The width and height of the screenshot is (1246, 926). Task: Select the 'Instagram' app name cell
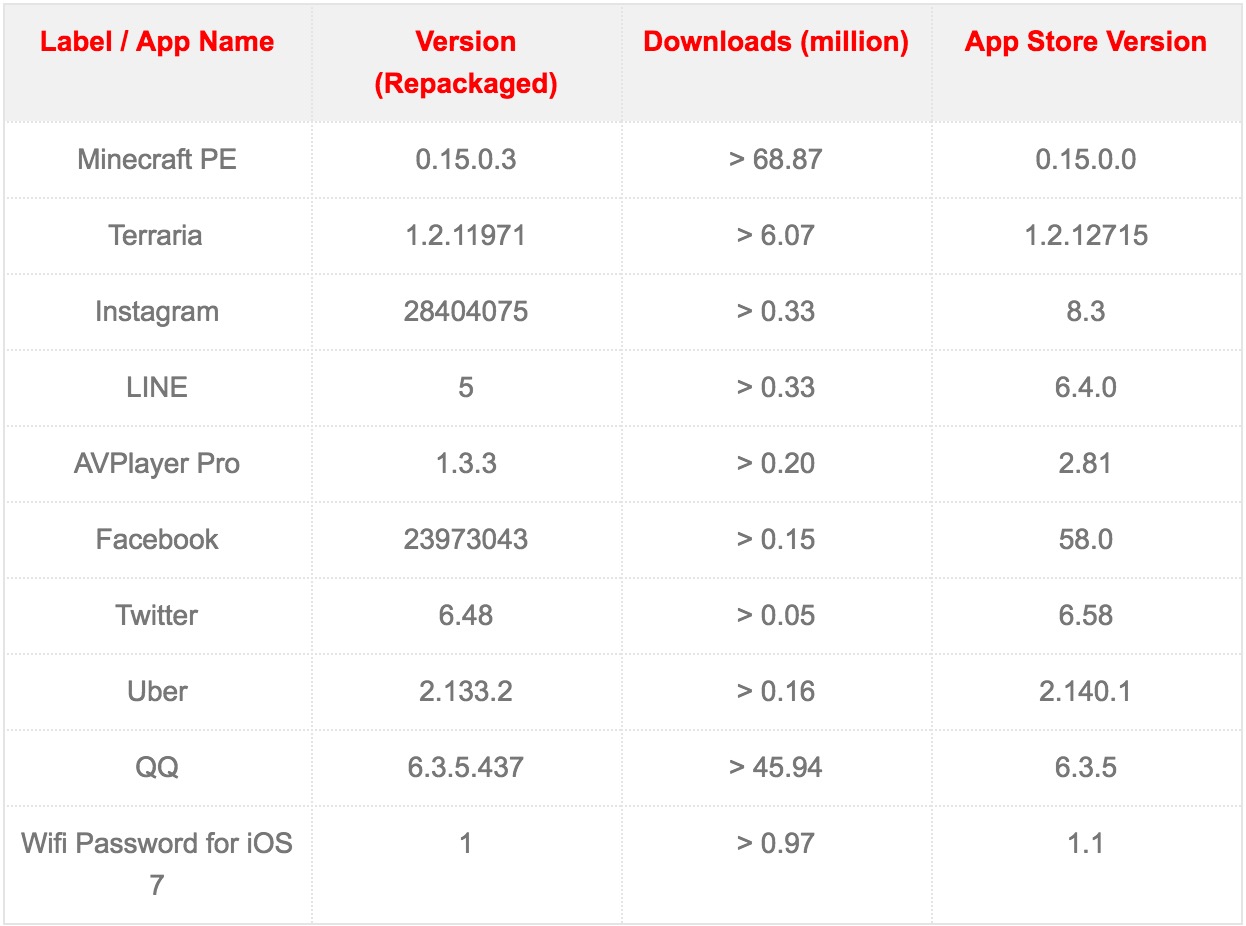coord(157,311)
